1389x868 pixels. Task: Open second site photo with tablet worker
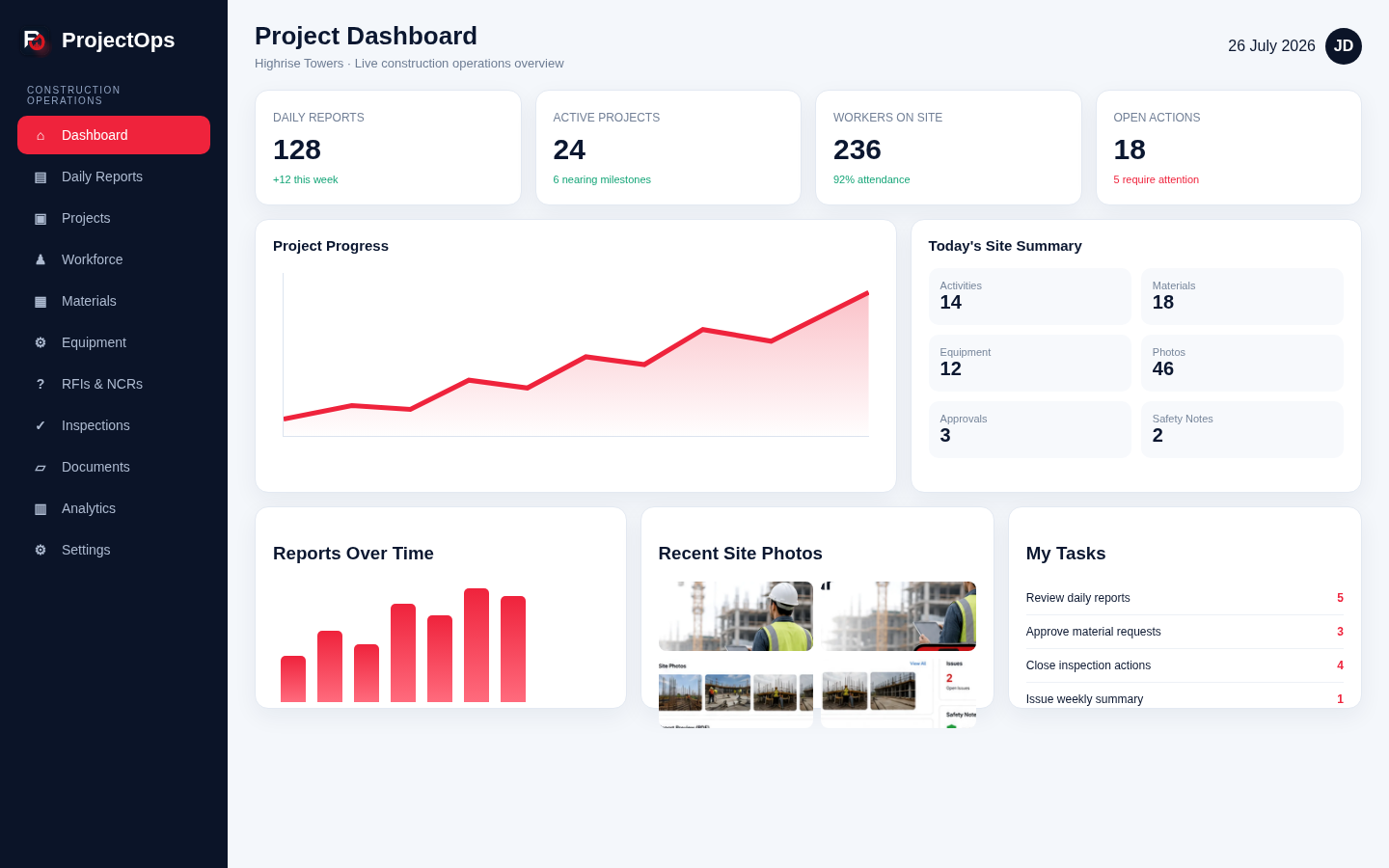[898, 616]
